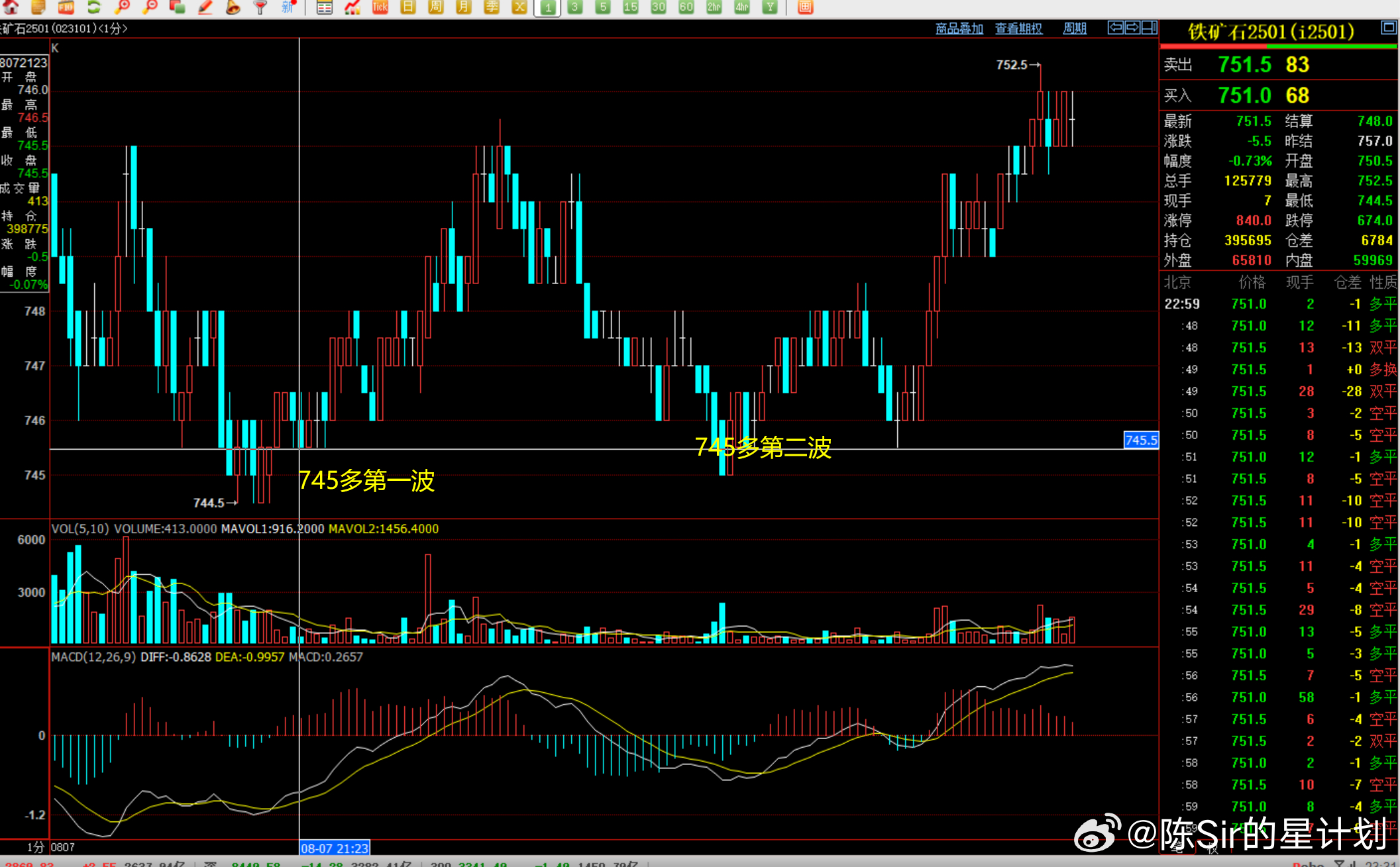Go to previous contract with left arrow
The width and height of the screenshot is (1400, 867).
pos(1116,28)
